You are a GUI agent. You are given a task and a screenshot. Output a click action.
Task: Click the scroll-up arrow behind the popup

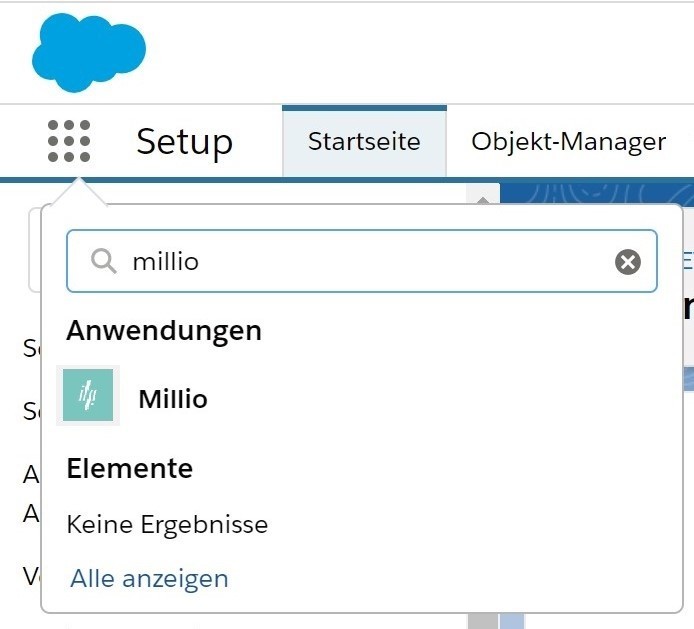coord(483,200)
